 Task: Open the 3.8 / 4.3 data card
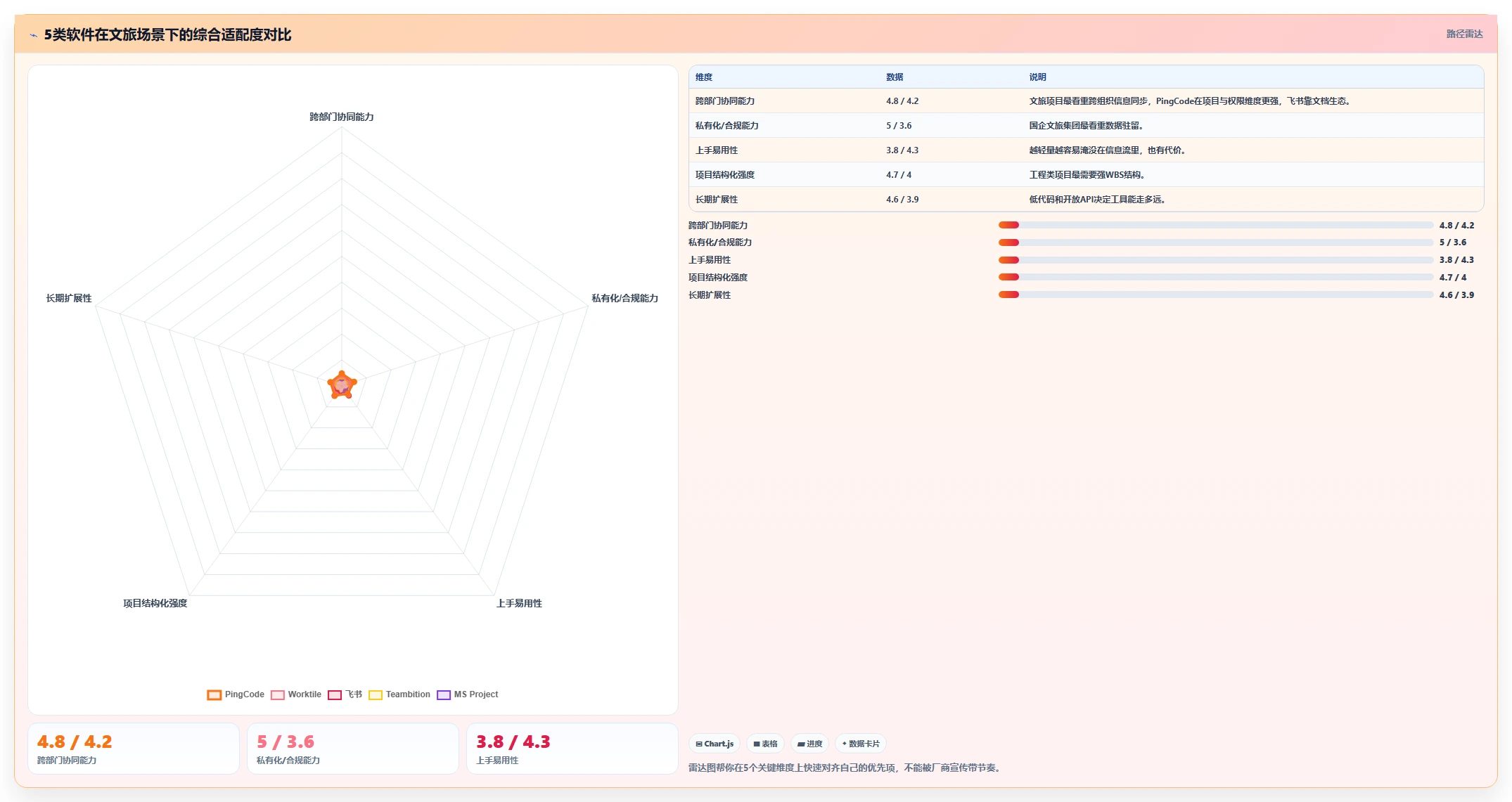click(x=572, y=749)
